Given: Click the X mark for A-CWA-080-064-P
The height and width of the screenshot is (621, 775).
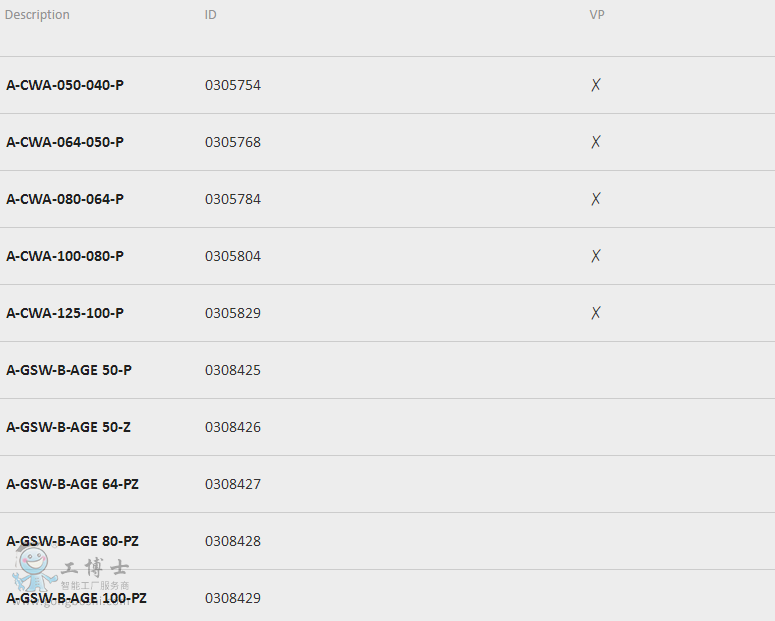Looking at the screenshot, I should tap(596, 199).
